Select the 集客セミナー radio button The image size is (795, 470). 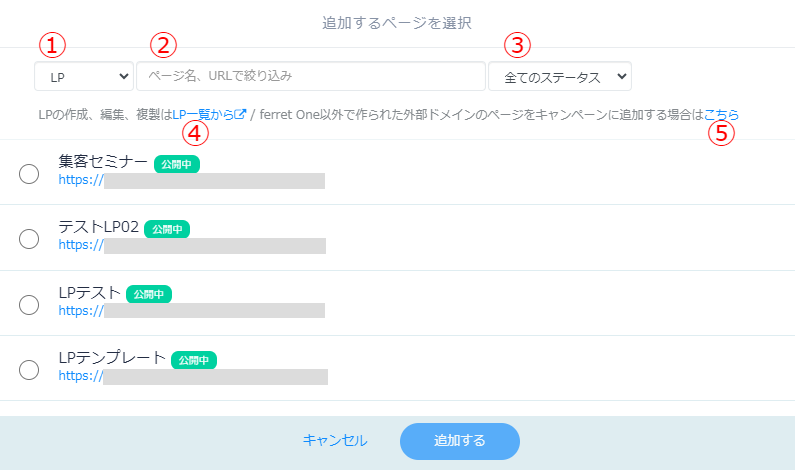29,174
